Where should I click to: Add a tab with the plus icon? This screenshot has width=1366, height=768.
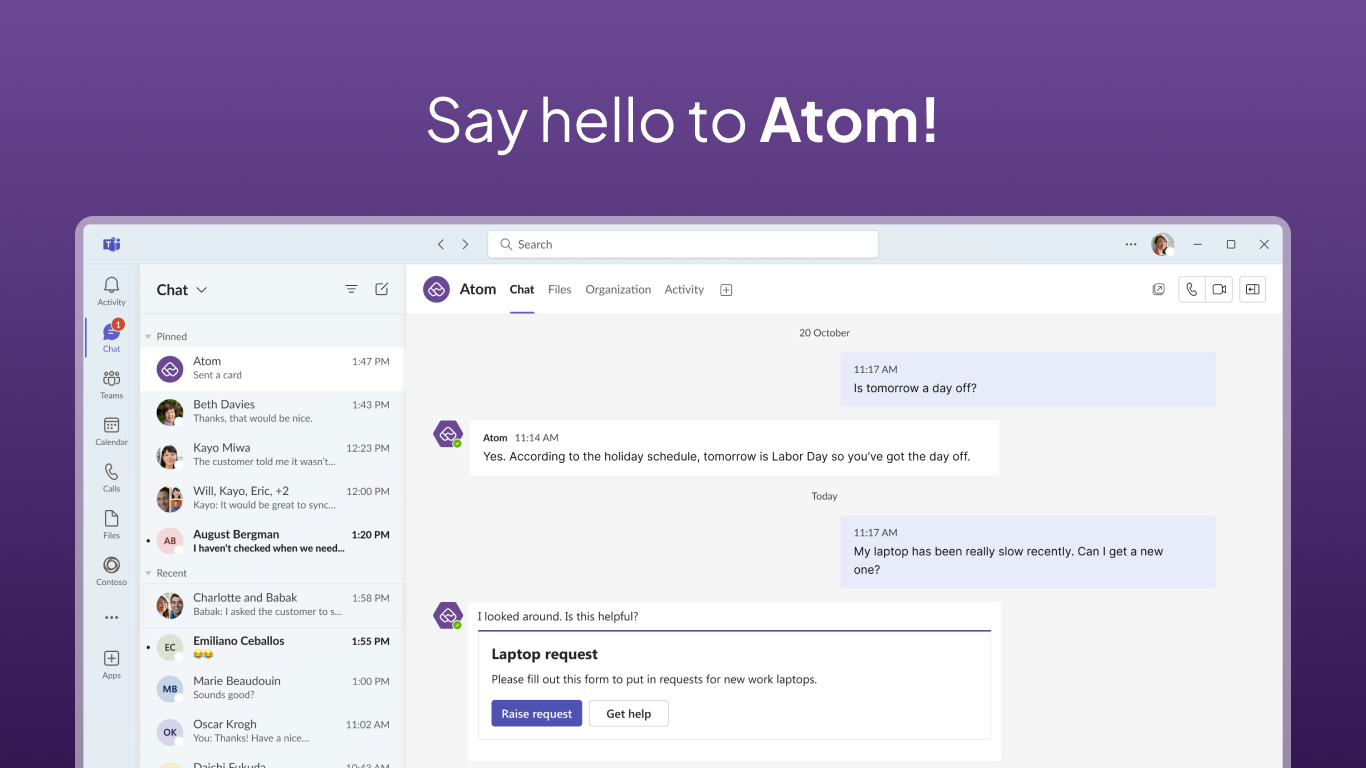727,290
